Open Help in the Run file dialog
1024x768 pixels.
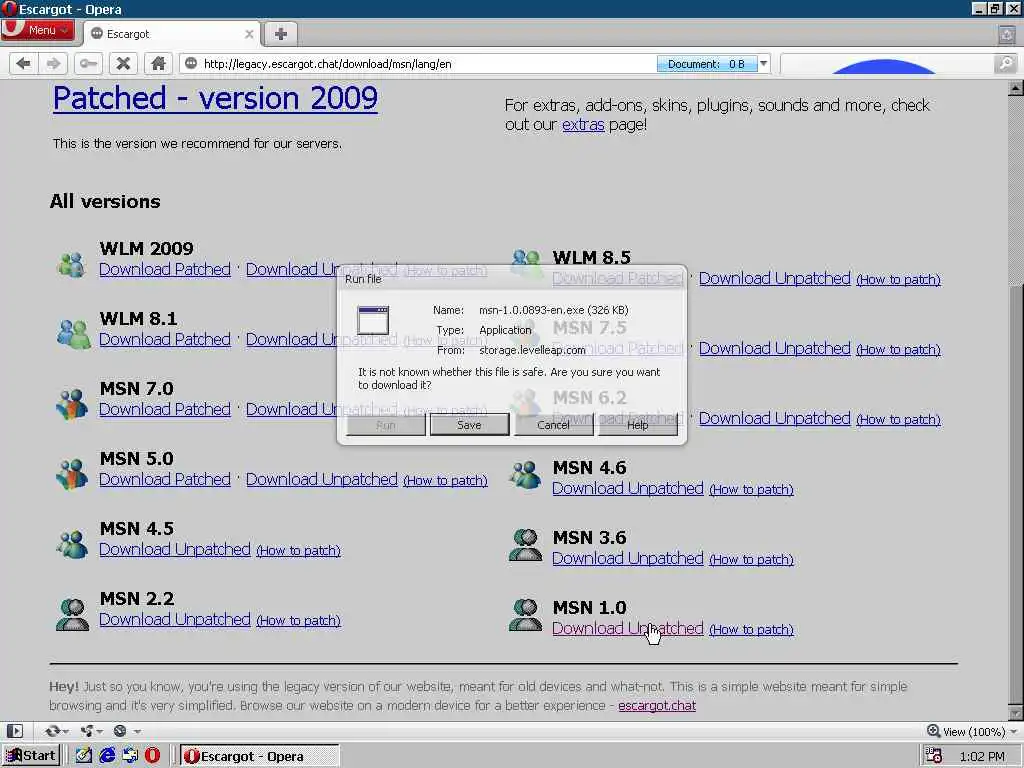click(637, 425)
